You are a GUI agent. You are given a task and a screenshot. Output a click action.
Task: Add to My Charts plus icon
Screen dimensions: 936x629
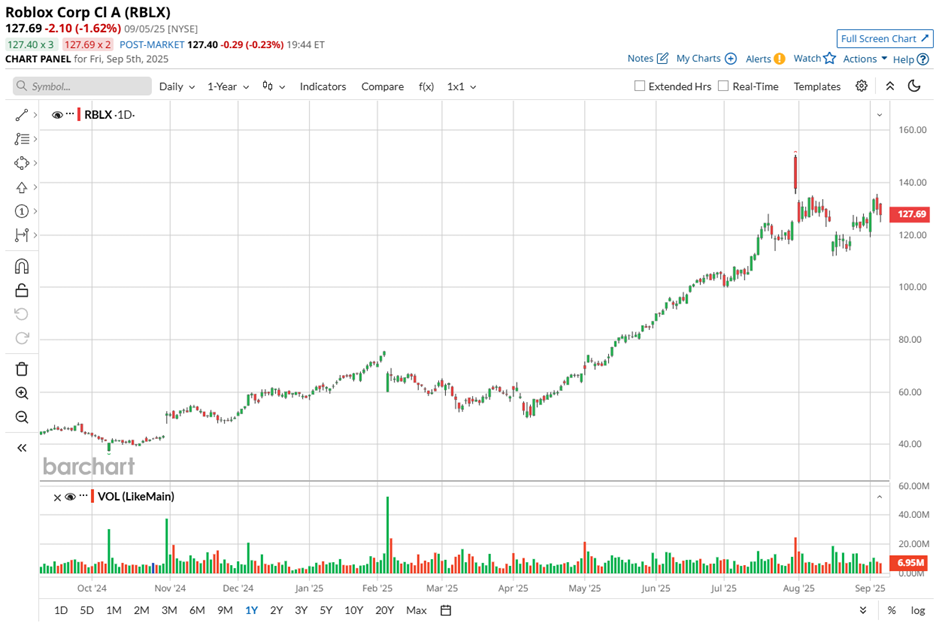pyautogui.click(x=731, y=58)
